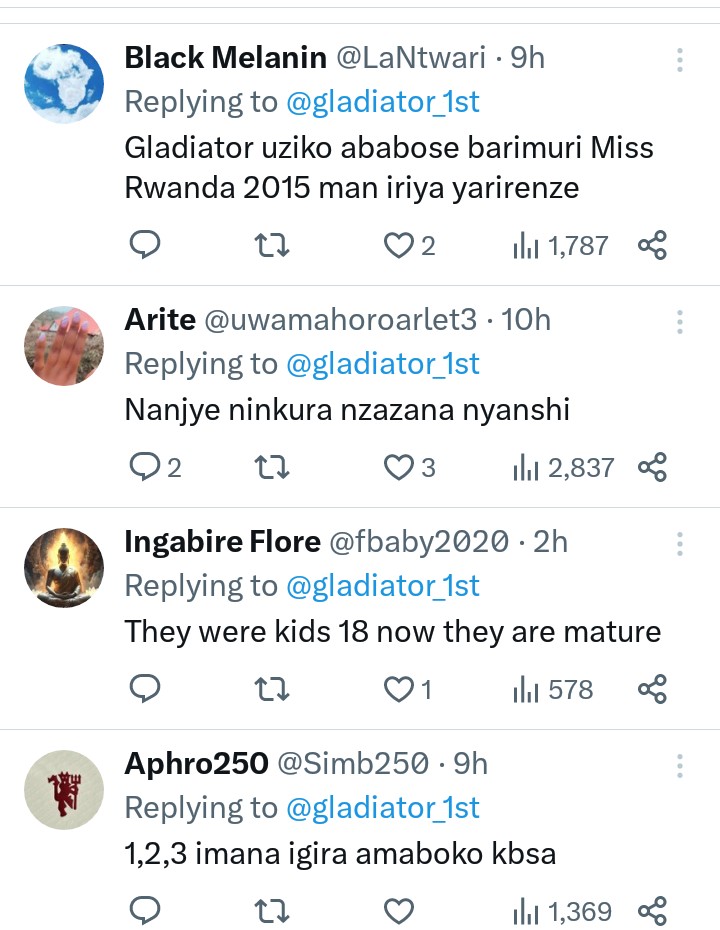Open more options on Ingabire Flore's tweet
The height and width of the screenshot is (930, 720).
click(x=679, y=544)
